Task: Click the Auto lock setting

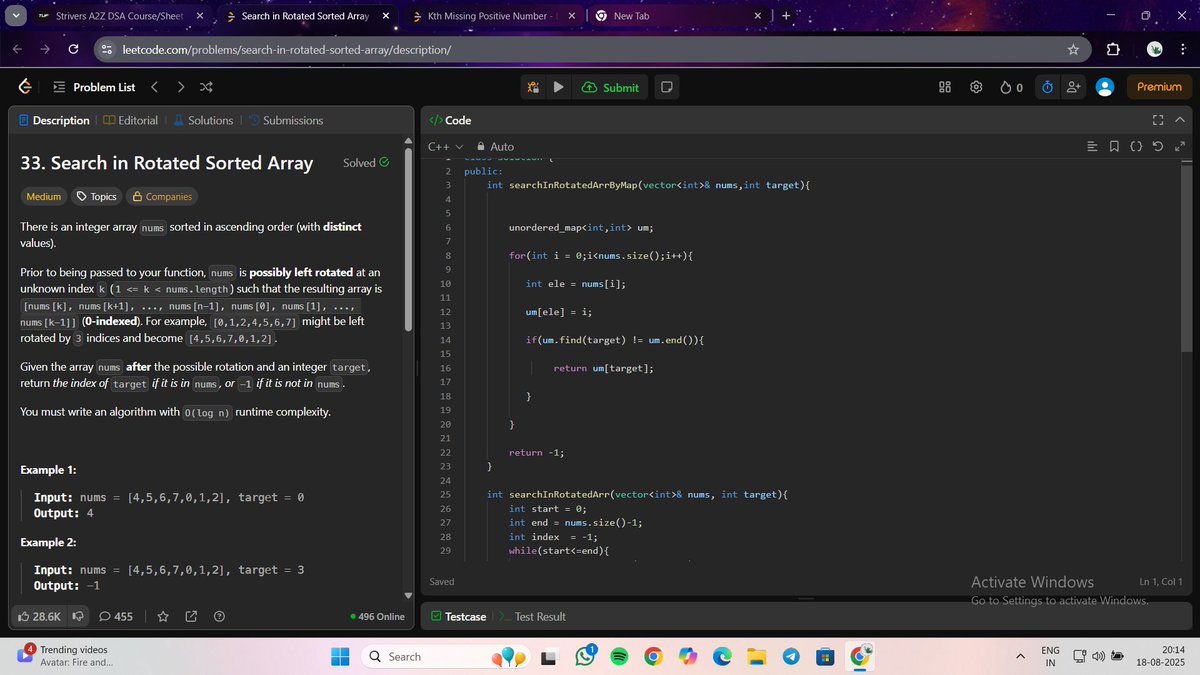Action: (495, 147)
